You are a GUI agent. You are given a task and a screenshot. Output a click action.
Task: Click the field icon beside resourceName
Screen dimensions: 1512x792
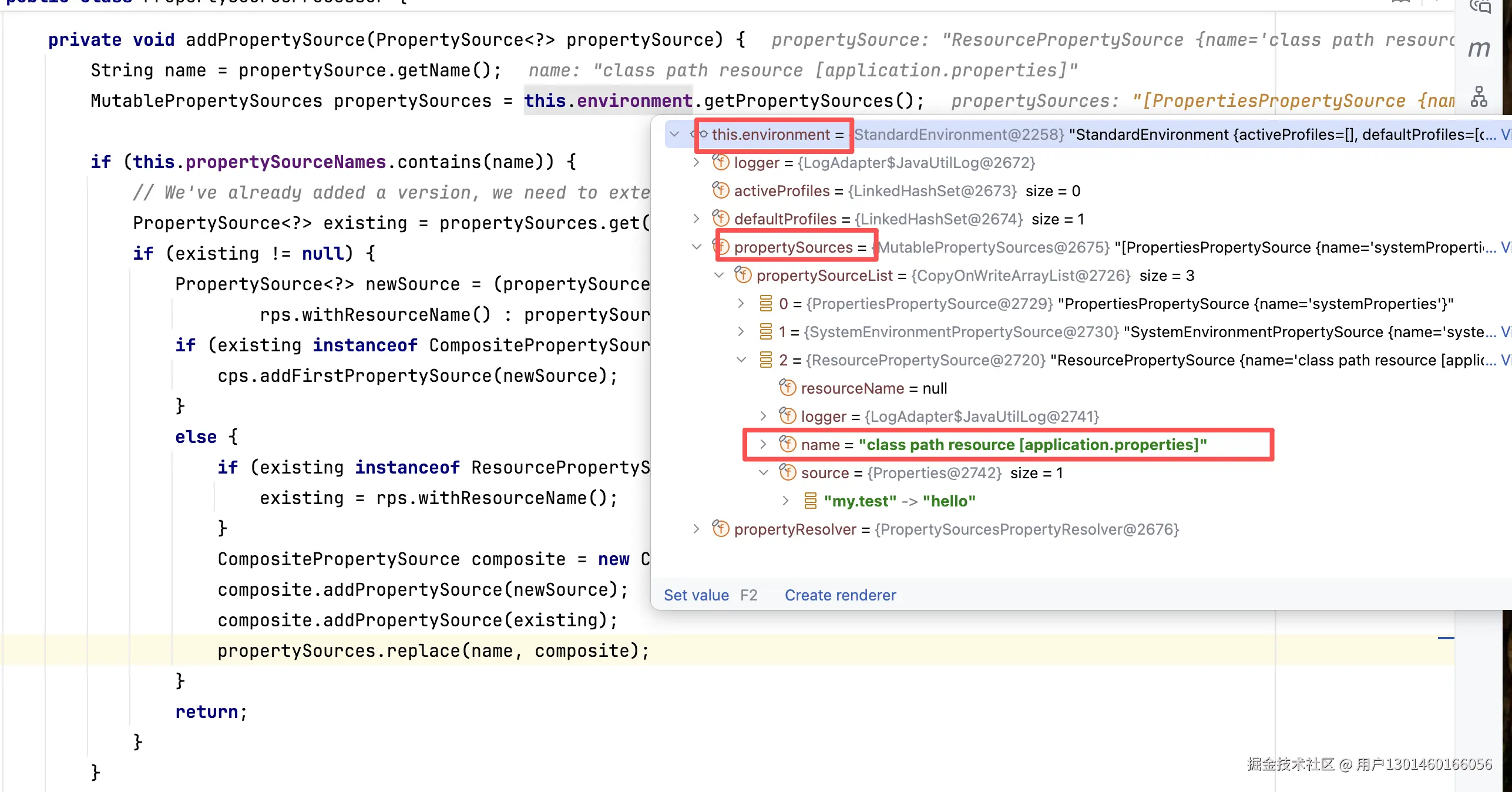click(x=788, y=388)
